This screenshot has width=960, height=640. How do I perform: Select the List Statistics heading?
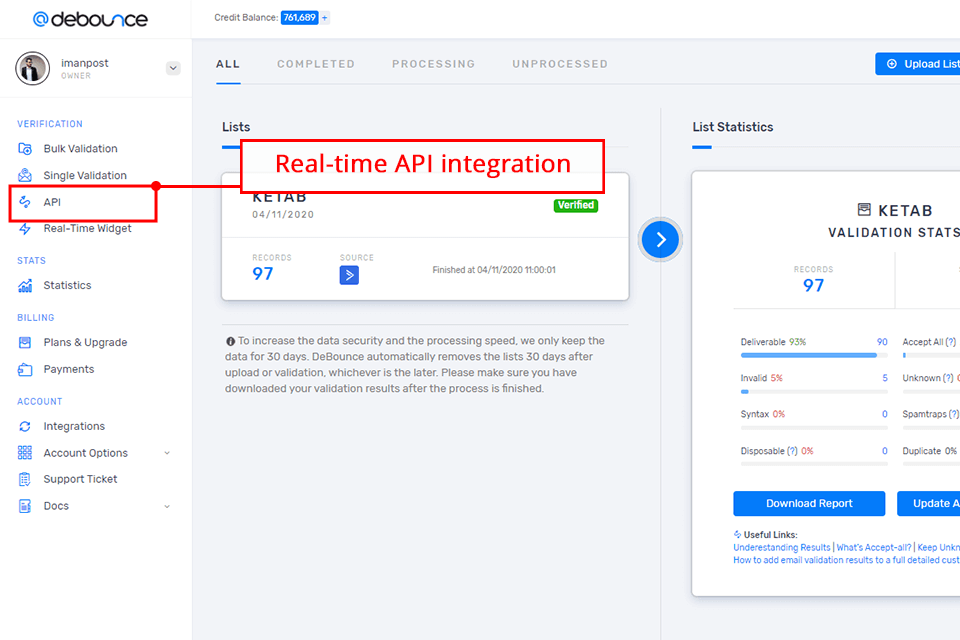pyautogui.click(x=733, y=127)
